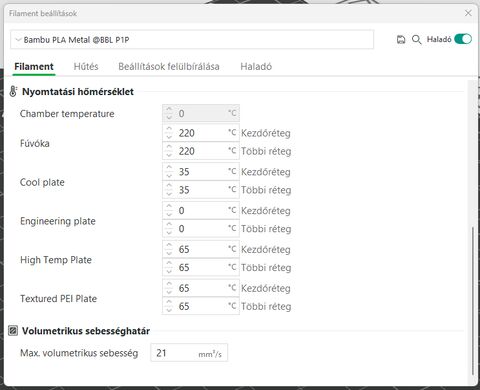Open the Beállítások felülbírálása tab

coord(169,66)
